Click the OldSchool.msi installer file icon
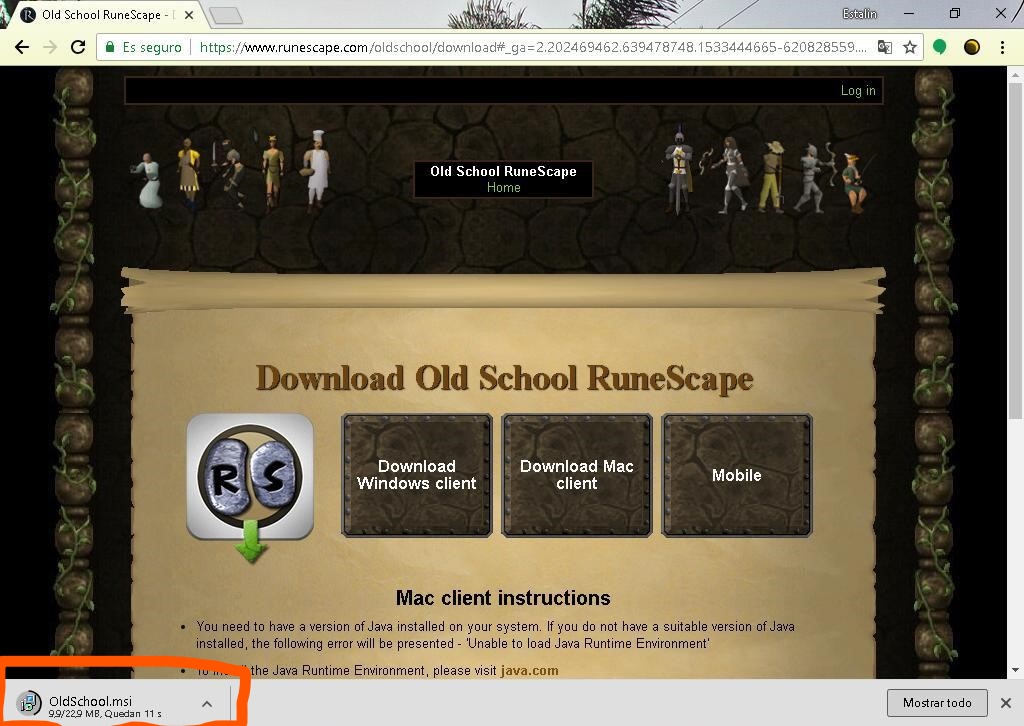This screenshot has height=726, width=1024. click(29, 703)
